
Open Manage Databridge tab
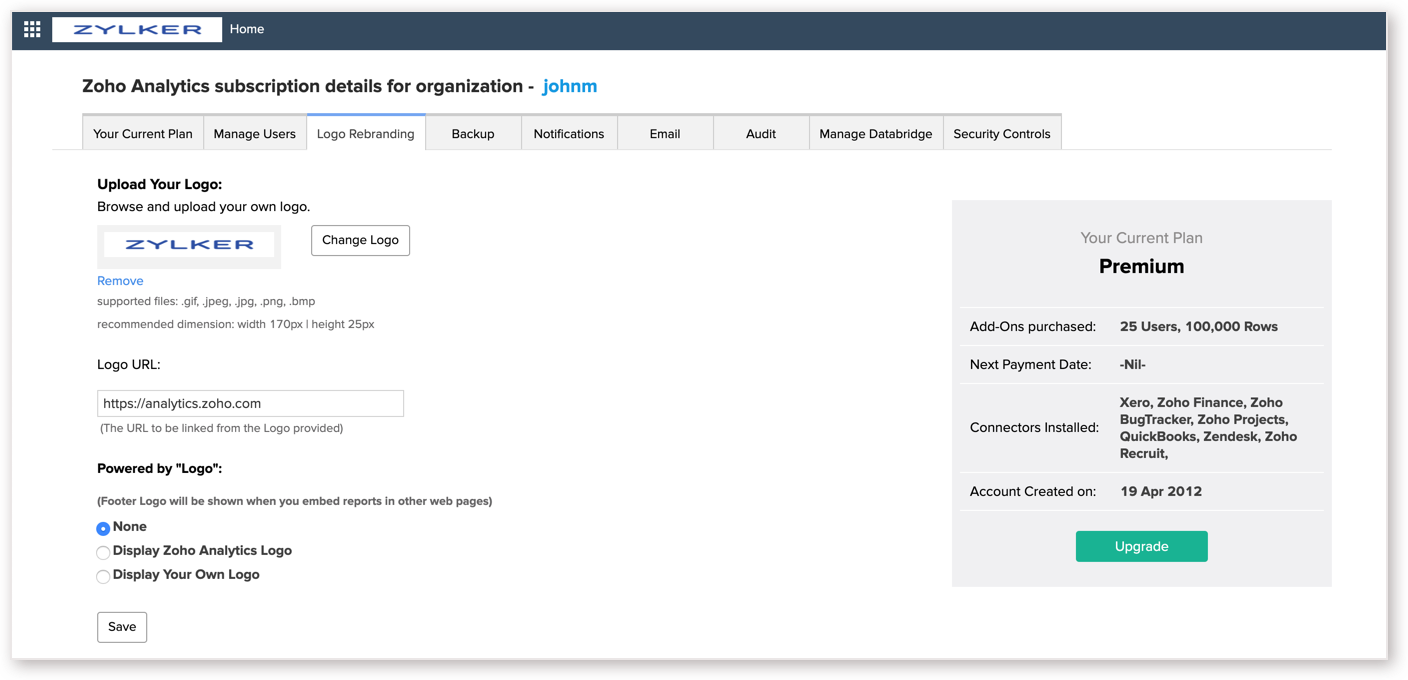(x=876, y=133)
